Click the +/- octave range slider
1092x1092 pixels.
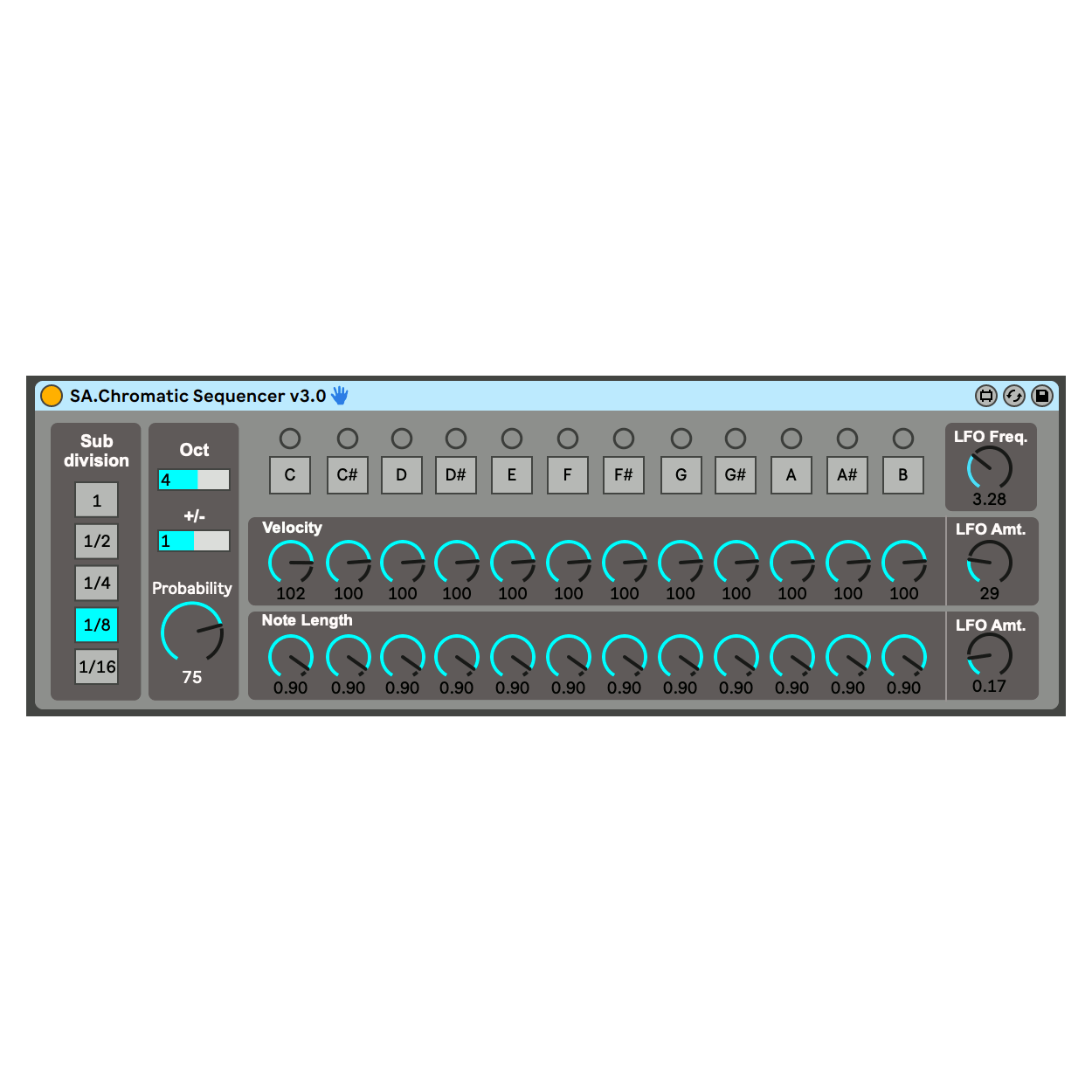[194, 541]
